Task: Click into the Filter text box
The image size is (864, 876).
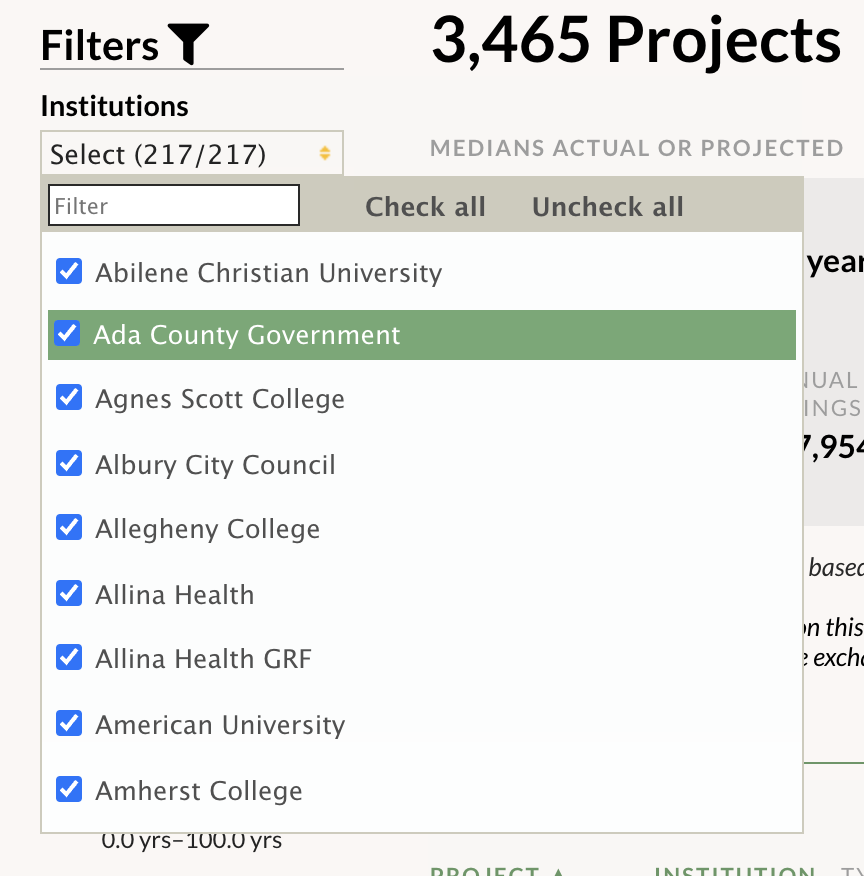Action: tap(174, 205)
